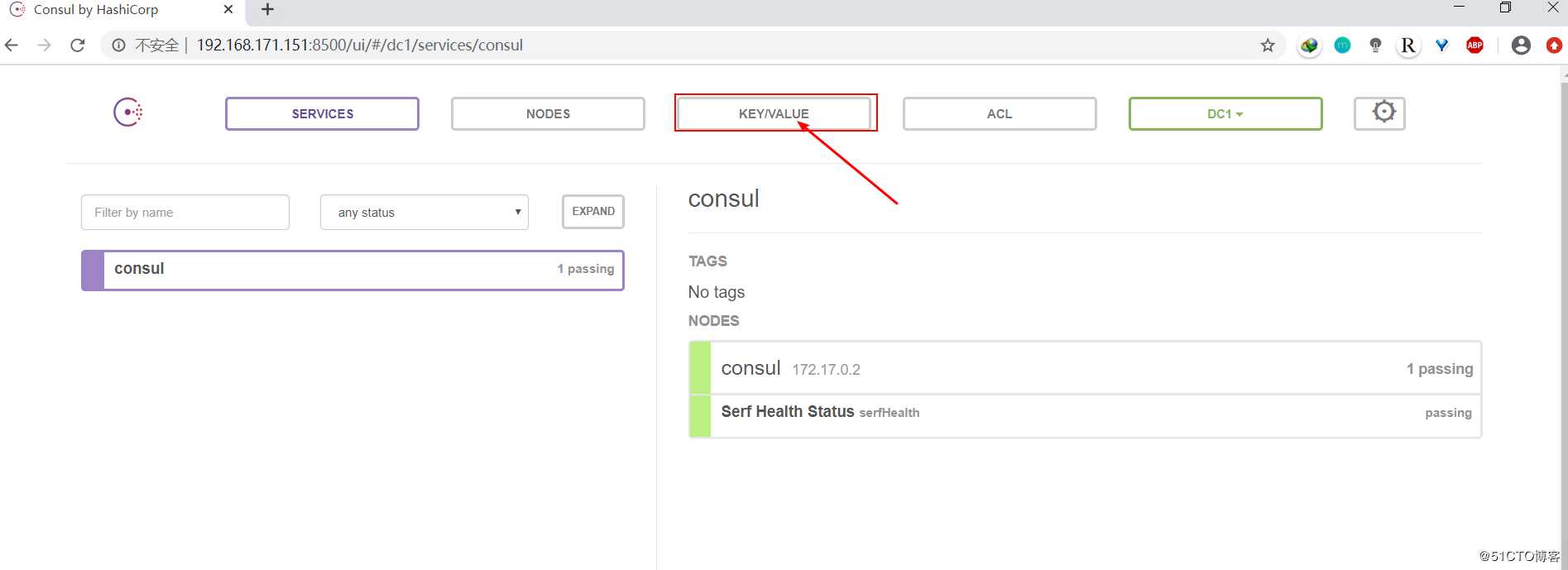Expand the DC1 datacenter dropdown
Screen dimensions: 1568x570
(x=1225, y=114)
